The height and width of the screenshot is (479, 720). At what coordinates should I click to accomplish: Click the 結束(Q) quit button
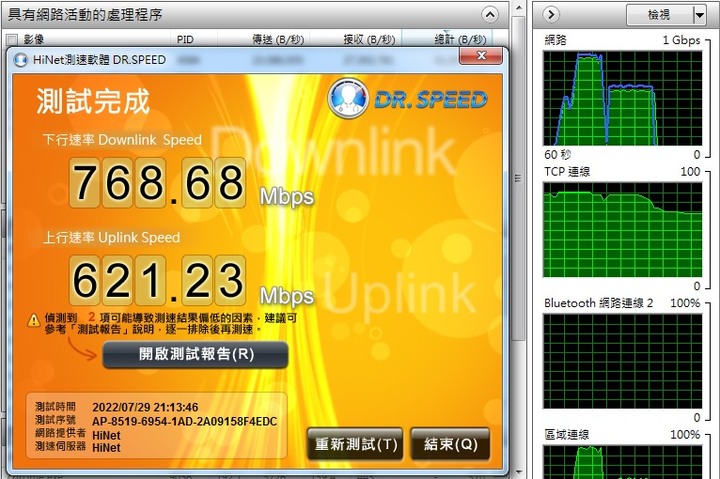pos(450,444)
